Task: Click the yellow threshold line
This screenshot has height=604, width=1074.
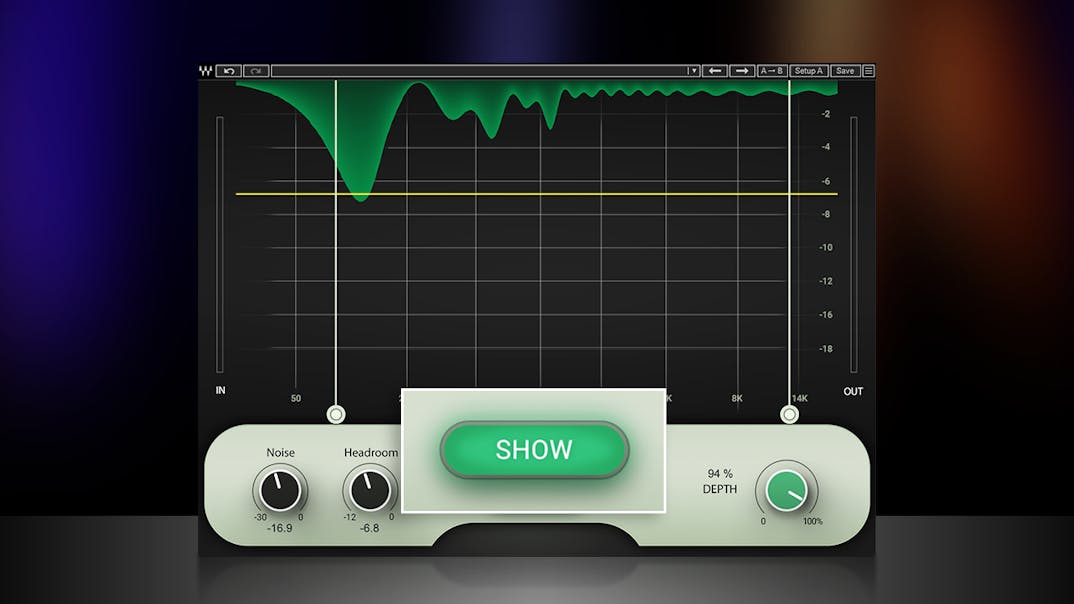Action: click(560, 194)
